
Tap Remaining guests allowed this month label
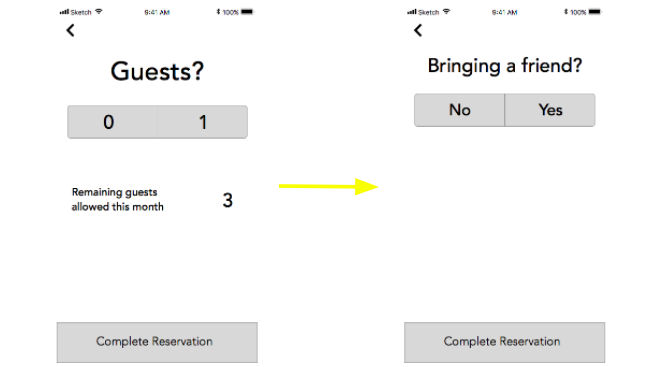click(x=117, y=199)
